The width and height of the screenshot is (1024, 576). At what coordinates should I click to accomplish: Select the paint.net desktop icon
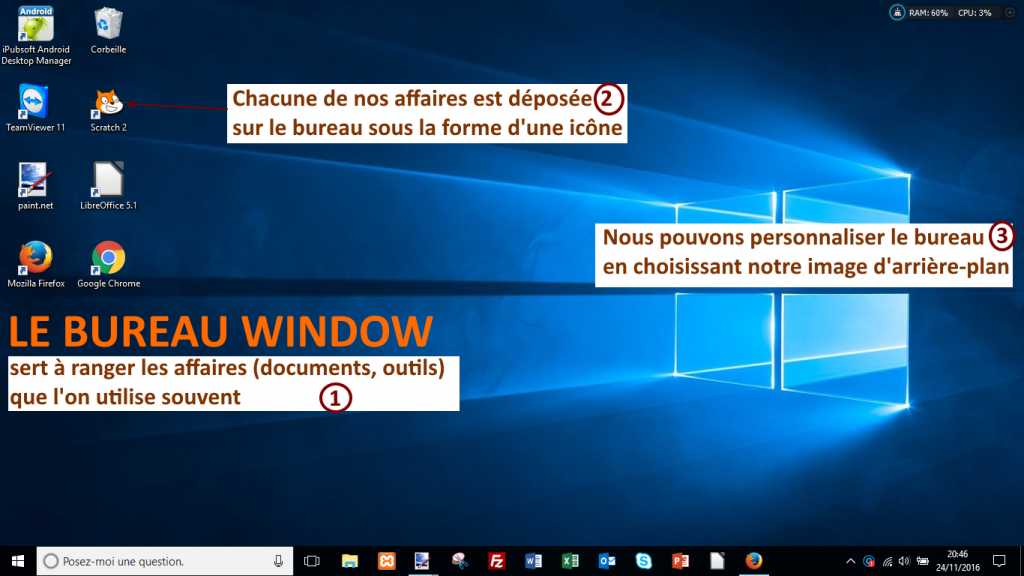click(x=35, y=186)
